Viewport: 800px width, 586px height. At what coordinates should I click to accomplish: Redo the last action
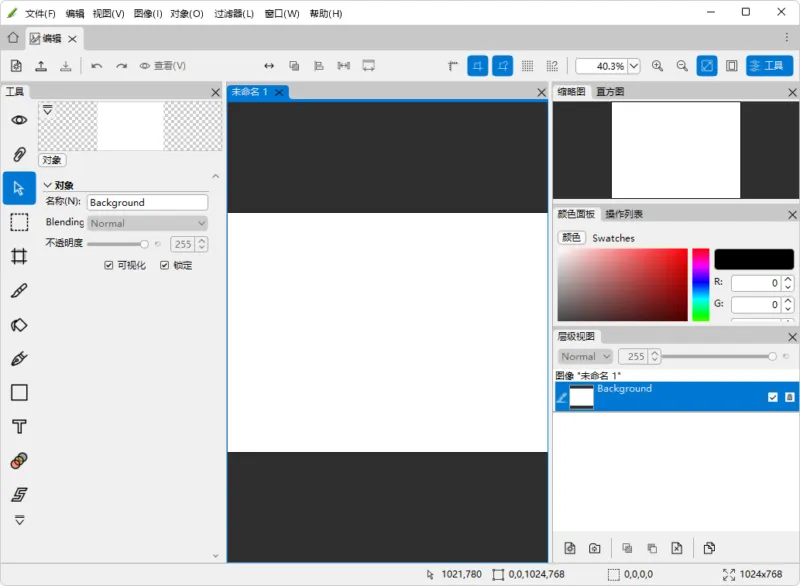[x=121, y=66]
